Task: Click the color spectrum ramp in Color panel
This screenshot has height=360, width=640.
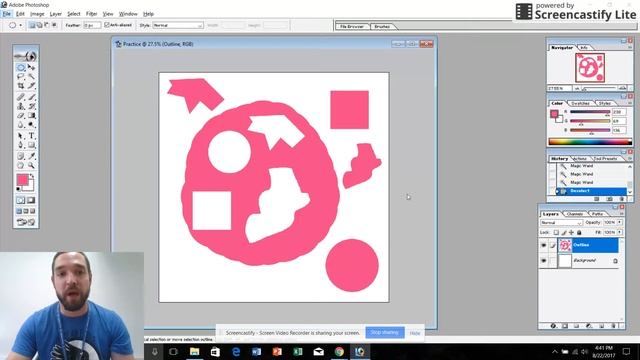Action: tap(590, 142)
